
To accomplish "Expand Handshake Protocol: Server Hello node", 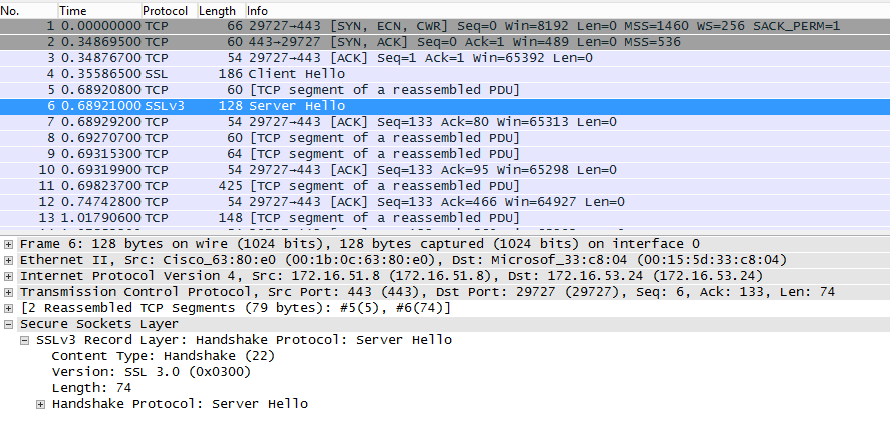I will coord(41,404).
